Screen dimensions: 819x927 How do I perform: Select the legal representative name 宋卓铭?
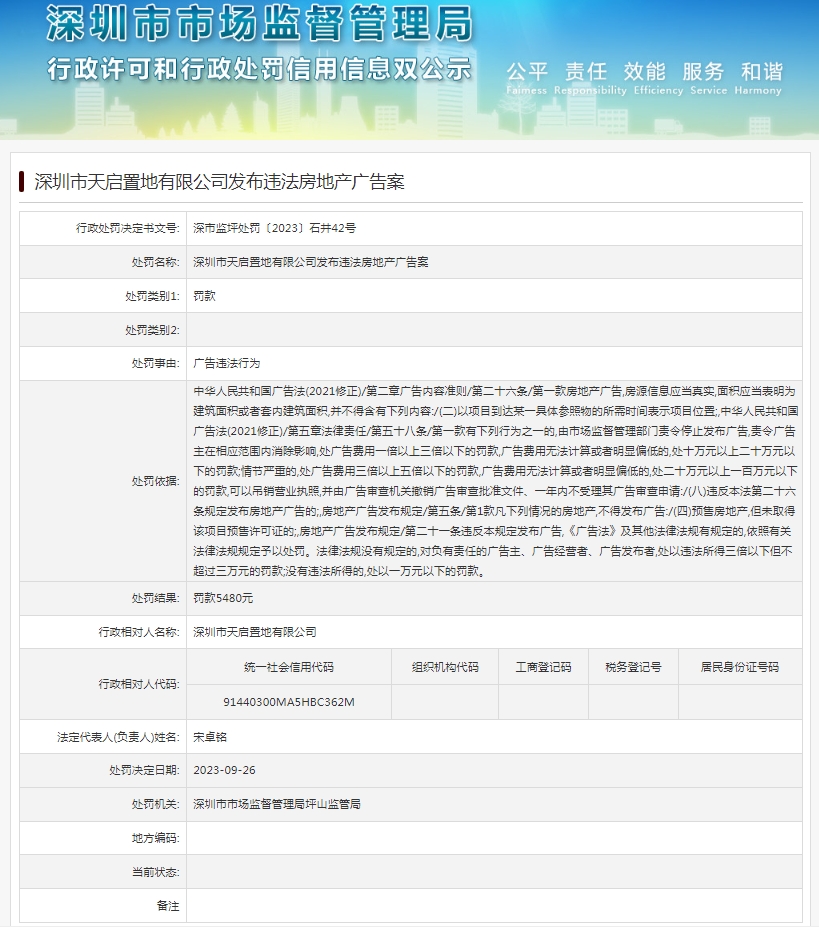pyautogui.click(x=210, y=737)
